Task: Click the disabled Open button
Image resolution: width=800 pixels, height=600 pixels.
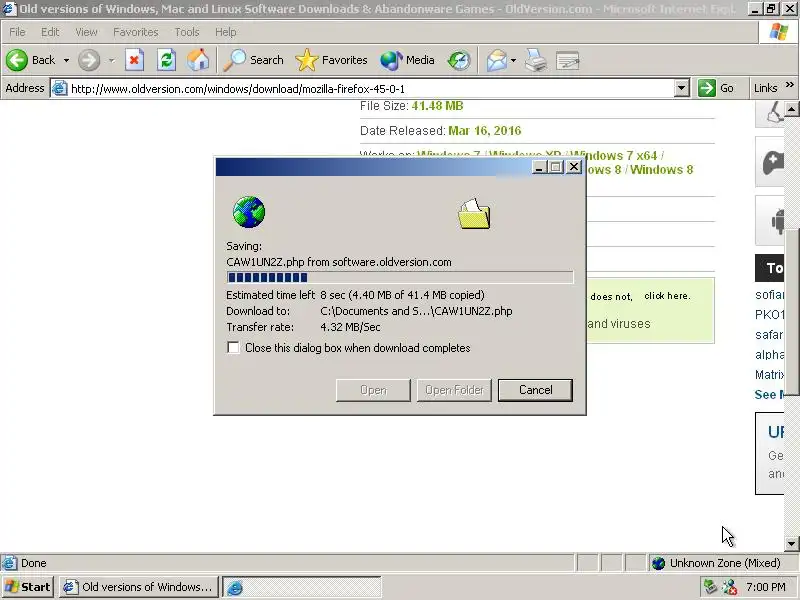Action: click(373, 390)
